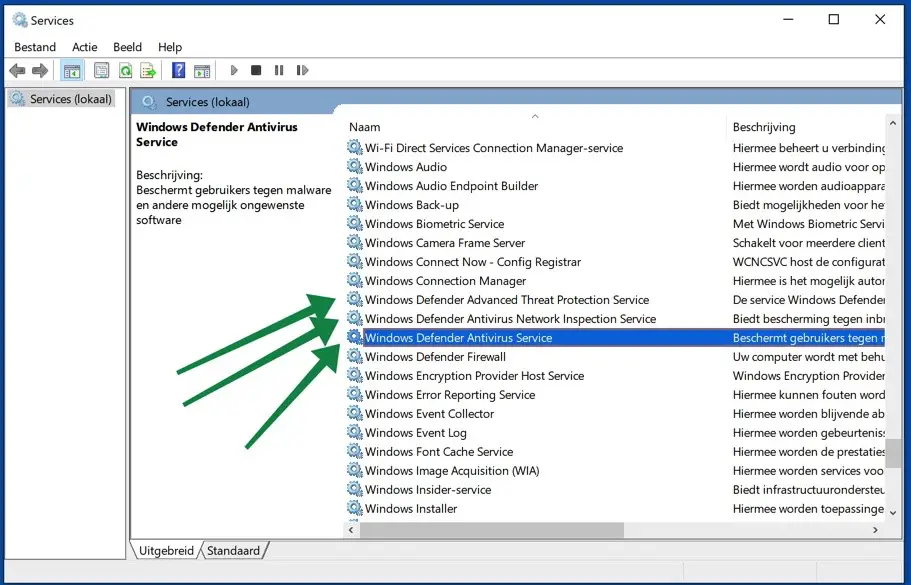Click gear icon of Windows Audio row

tap(354, 166)
